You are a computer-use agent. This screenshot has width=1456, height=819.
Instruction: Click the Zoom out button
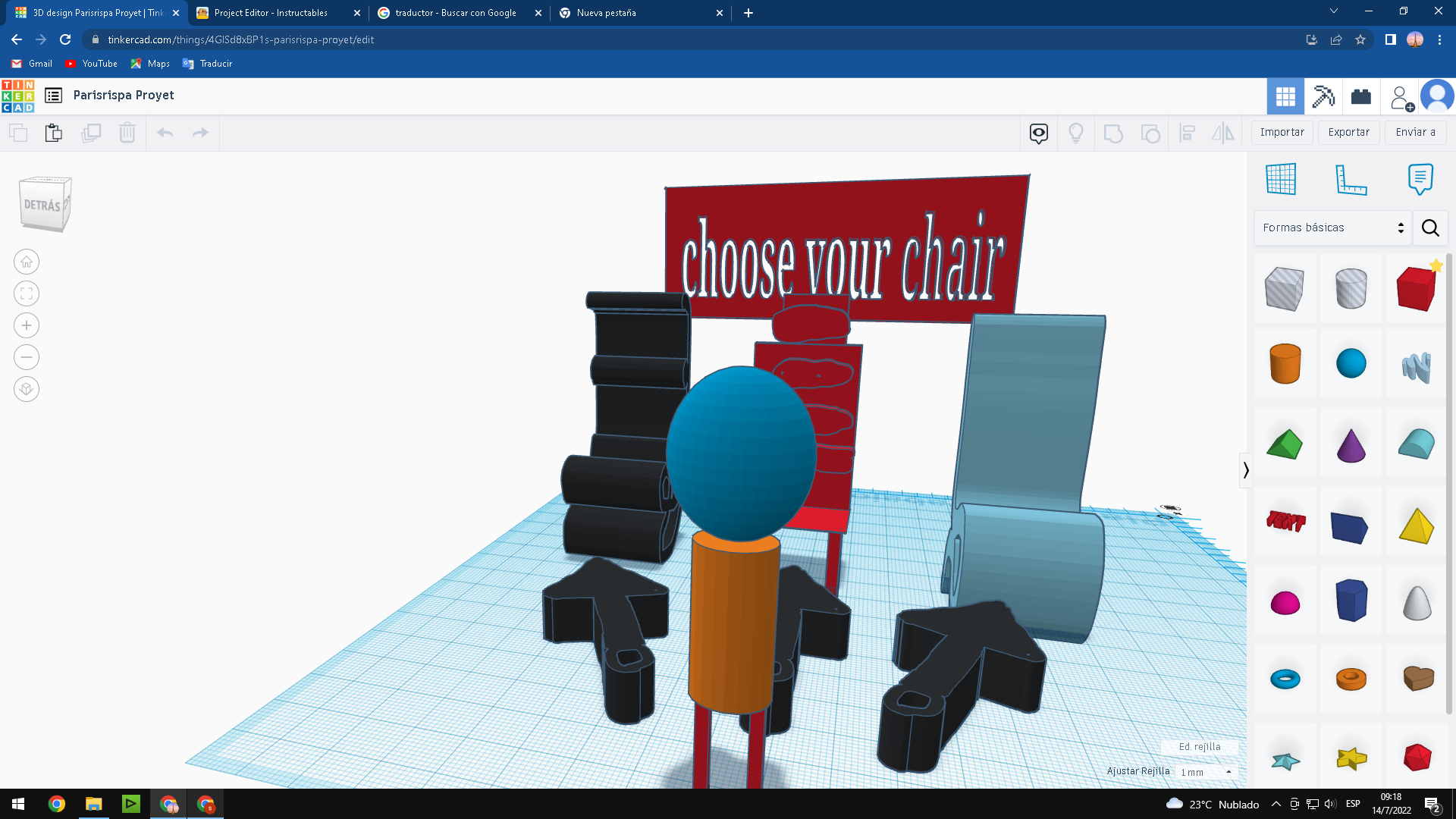pyautogui.click(x=27, y=357)
